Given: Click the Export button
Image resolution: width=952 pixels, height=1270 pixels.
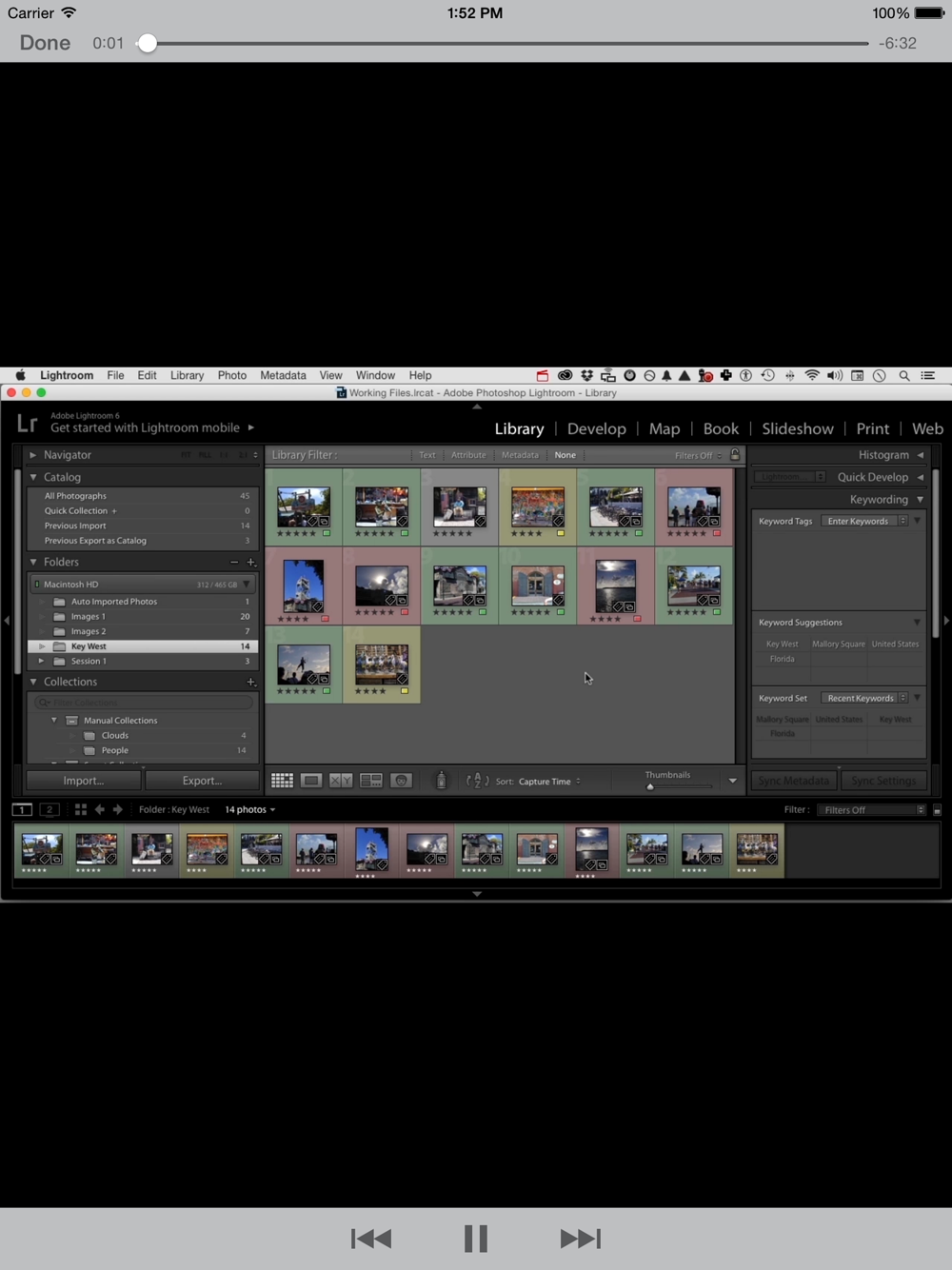Looking at the screenshot, I should coord(202,781).
